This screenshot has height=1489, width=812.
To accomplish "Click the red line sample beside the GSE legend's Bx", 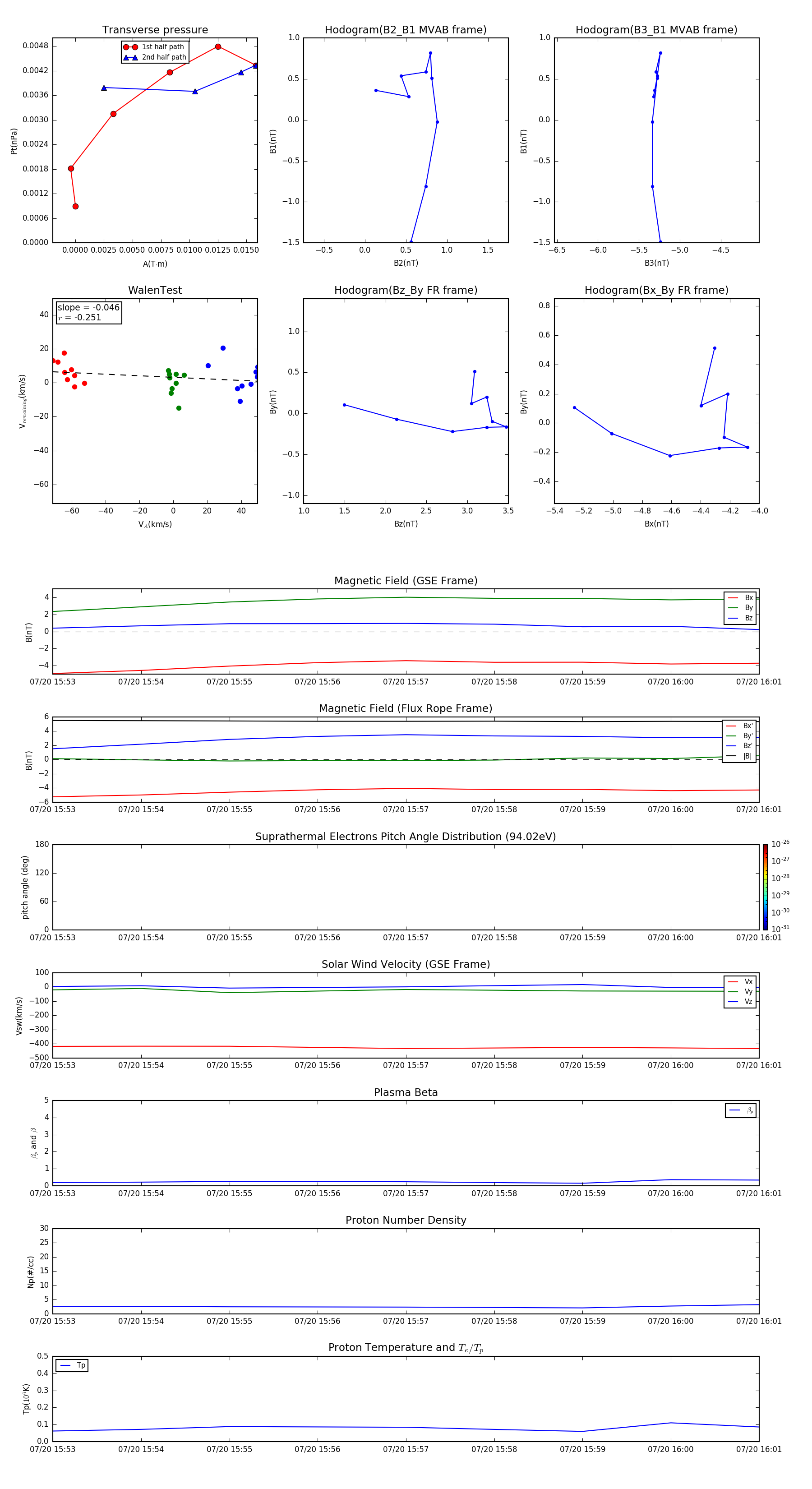I will (x=733, y=598).
